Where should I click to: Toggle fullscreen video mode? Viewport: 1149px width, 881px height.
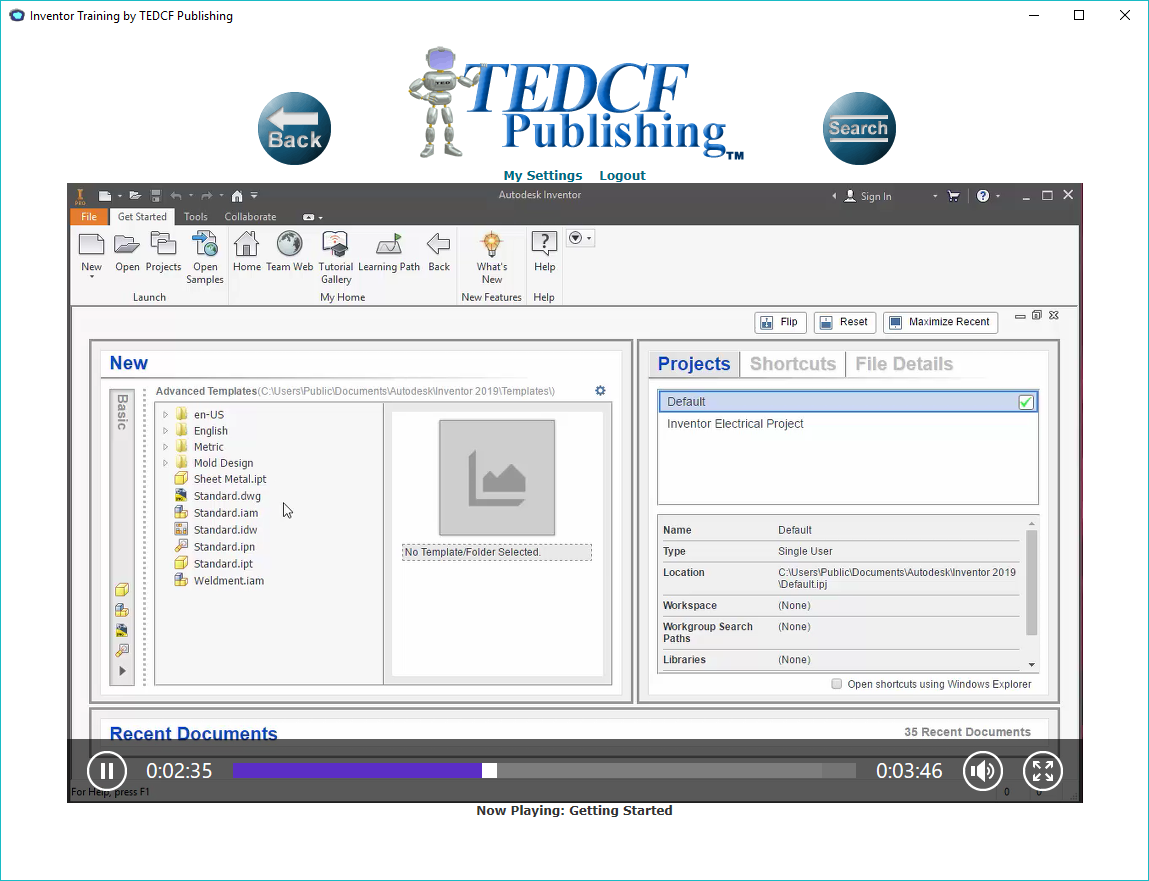(1043, 771)
